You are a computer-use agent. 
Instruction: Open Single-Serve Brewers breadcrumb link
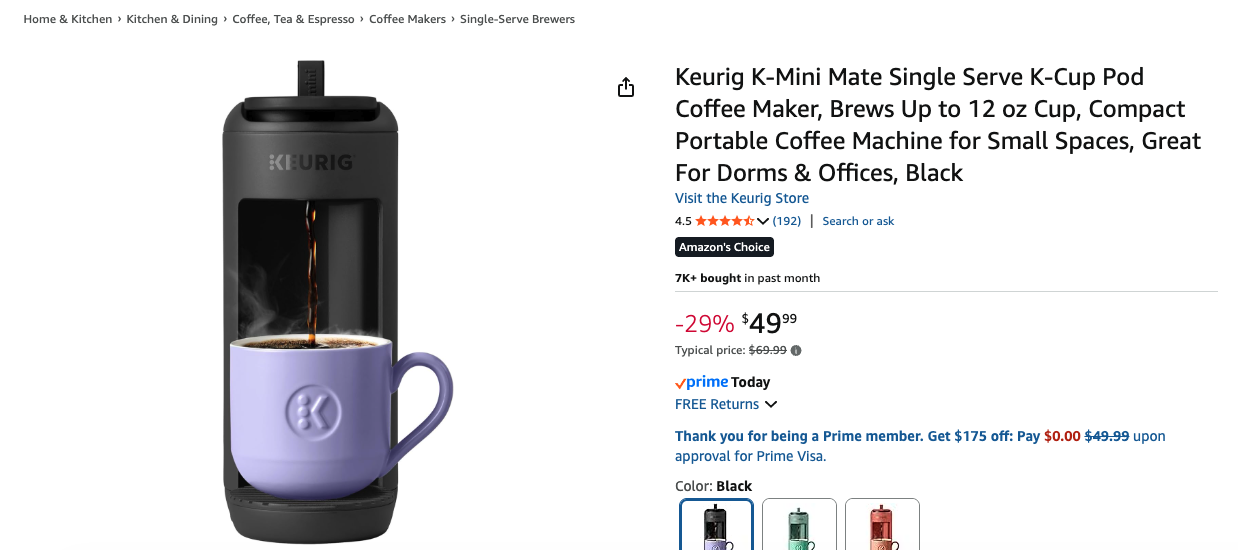click(x=517, y=19)
